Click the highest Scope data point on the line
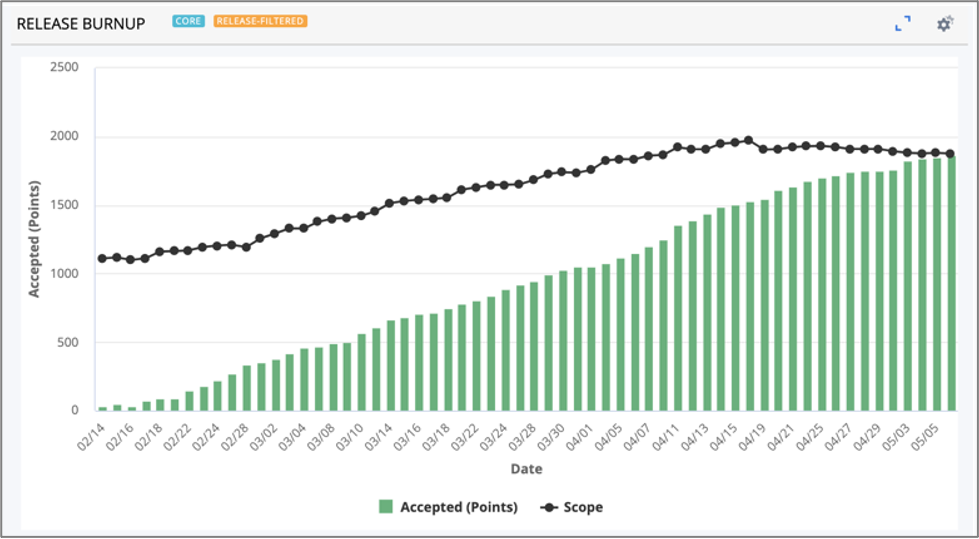This screenshot has width=979, height=539. coord(748,141)
